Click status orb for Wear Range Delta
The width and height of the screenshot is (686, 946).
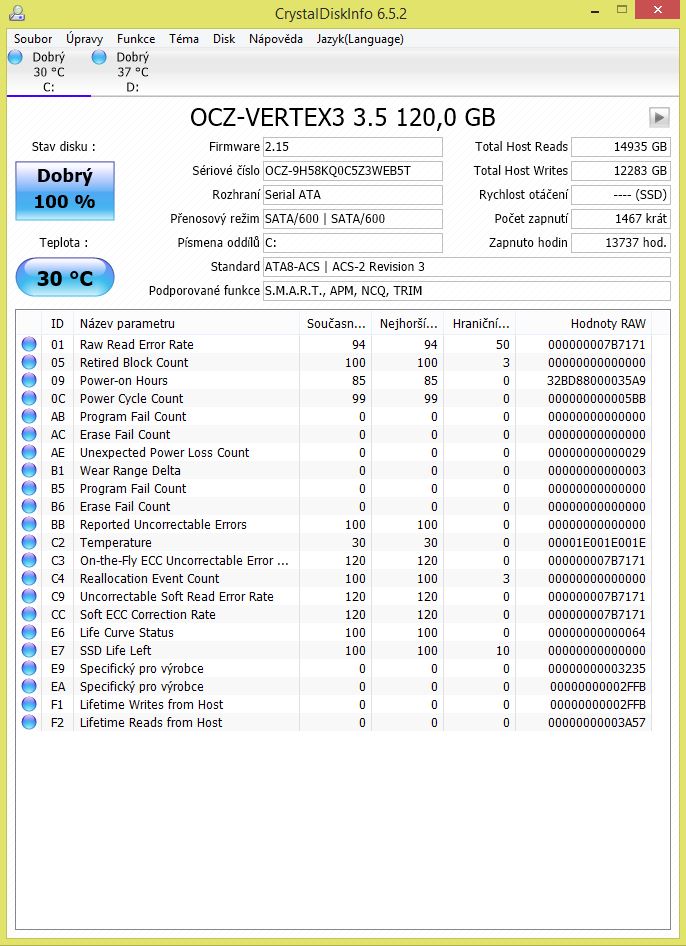click(x=29, y=471)
